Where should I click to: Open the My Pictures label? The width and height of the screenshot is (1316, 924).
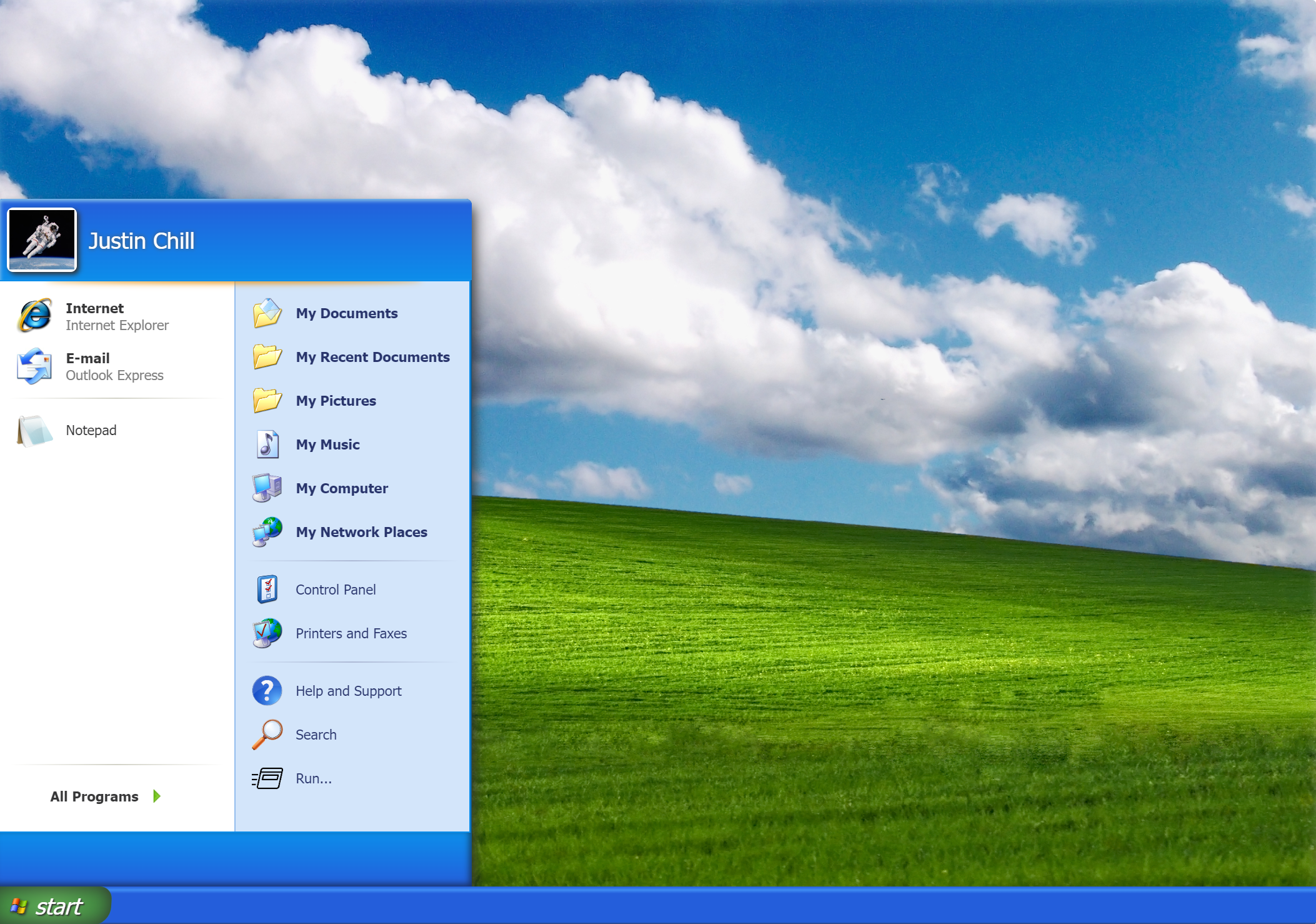pyautogui.click(x=336, y=401)
